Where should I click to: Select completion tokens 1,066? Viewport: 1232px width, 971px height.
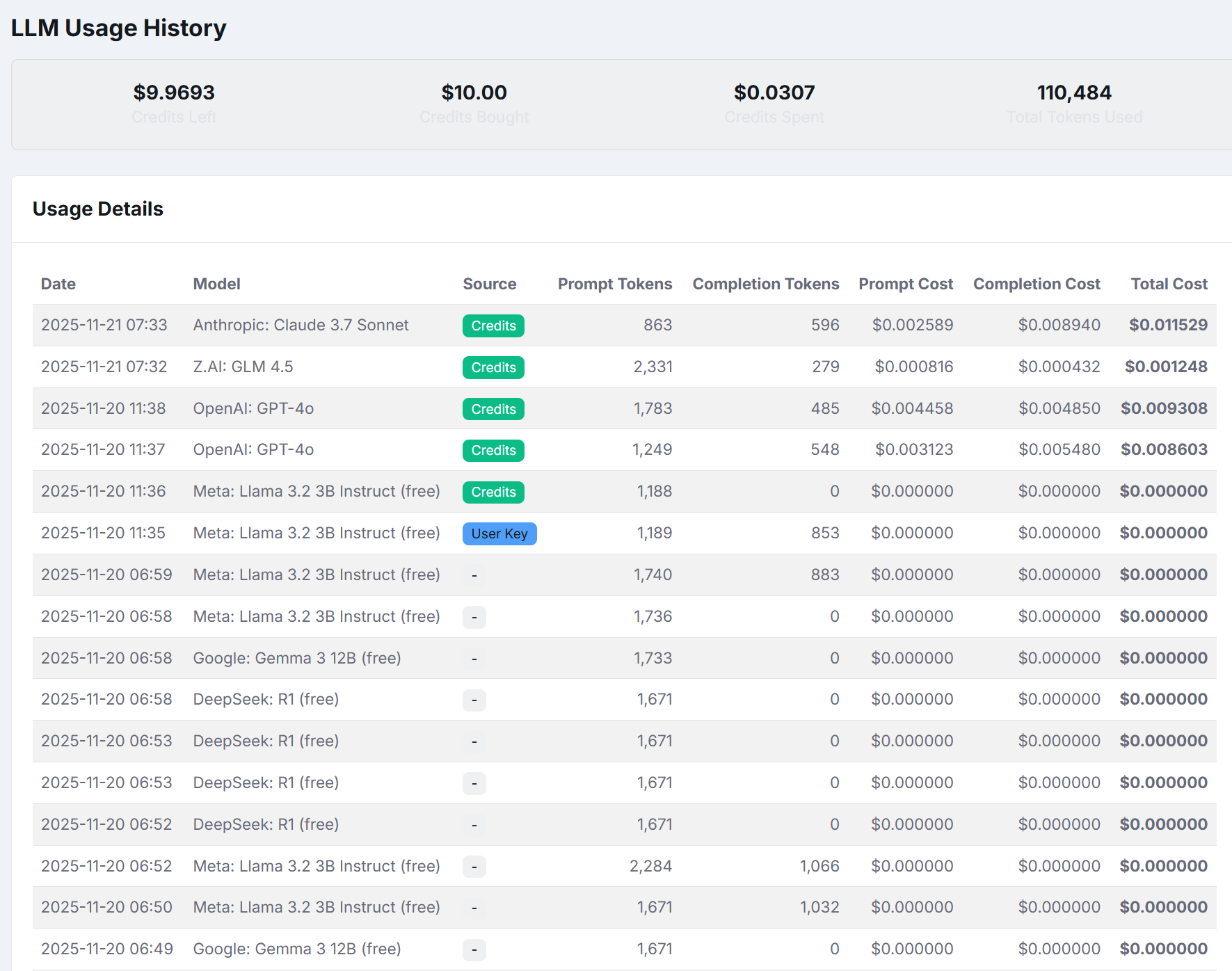point(819,866)
